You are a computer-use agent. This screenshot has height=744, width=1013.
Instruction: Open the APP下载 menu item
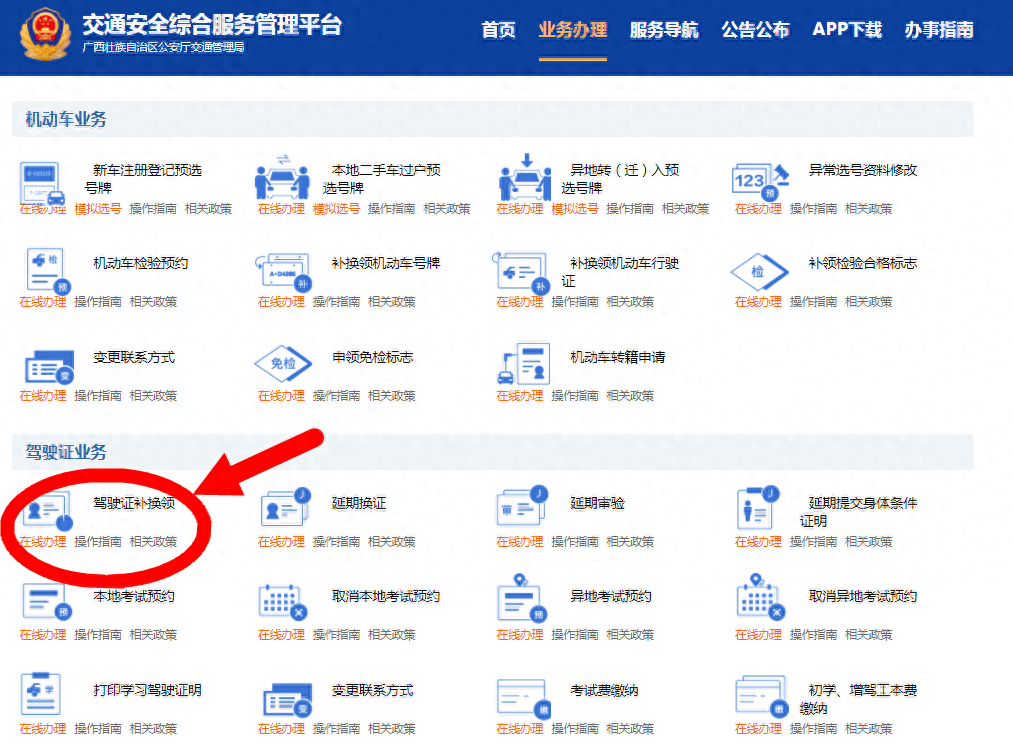point(847,30)
